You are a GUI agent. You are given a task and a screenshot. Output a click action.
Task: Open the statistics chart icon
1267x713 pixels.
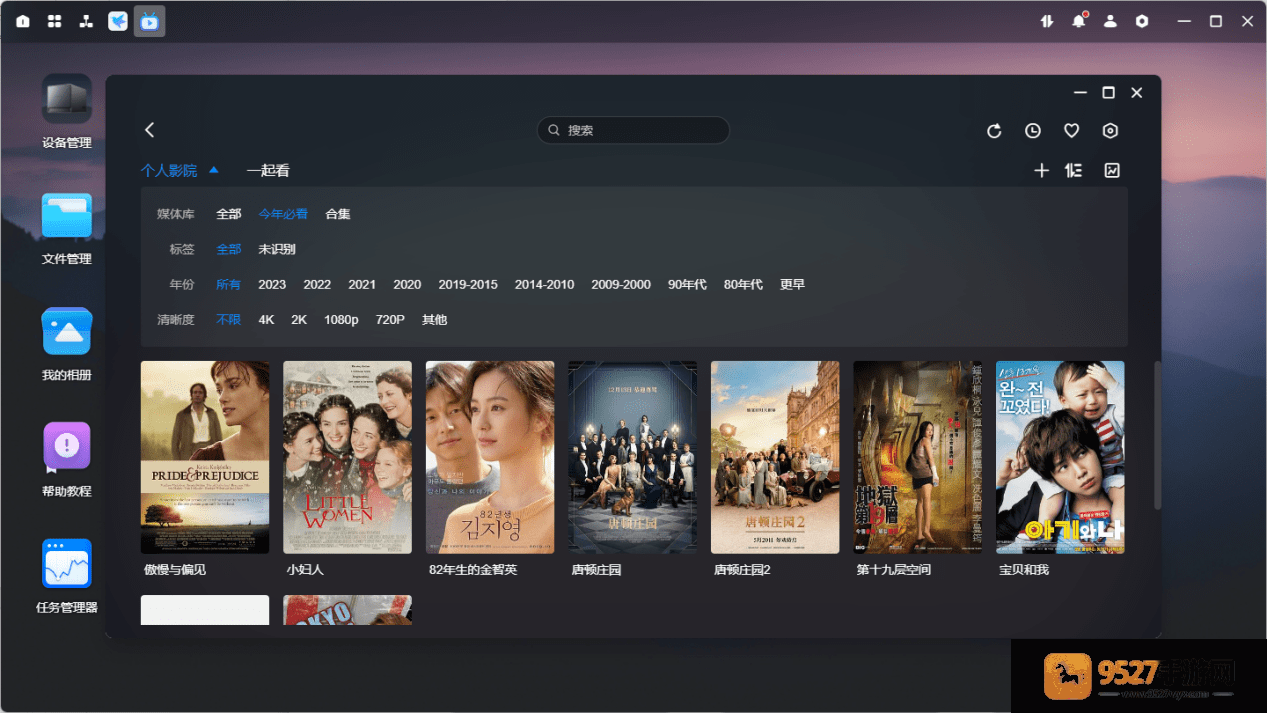tap(1112, 171)
